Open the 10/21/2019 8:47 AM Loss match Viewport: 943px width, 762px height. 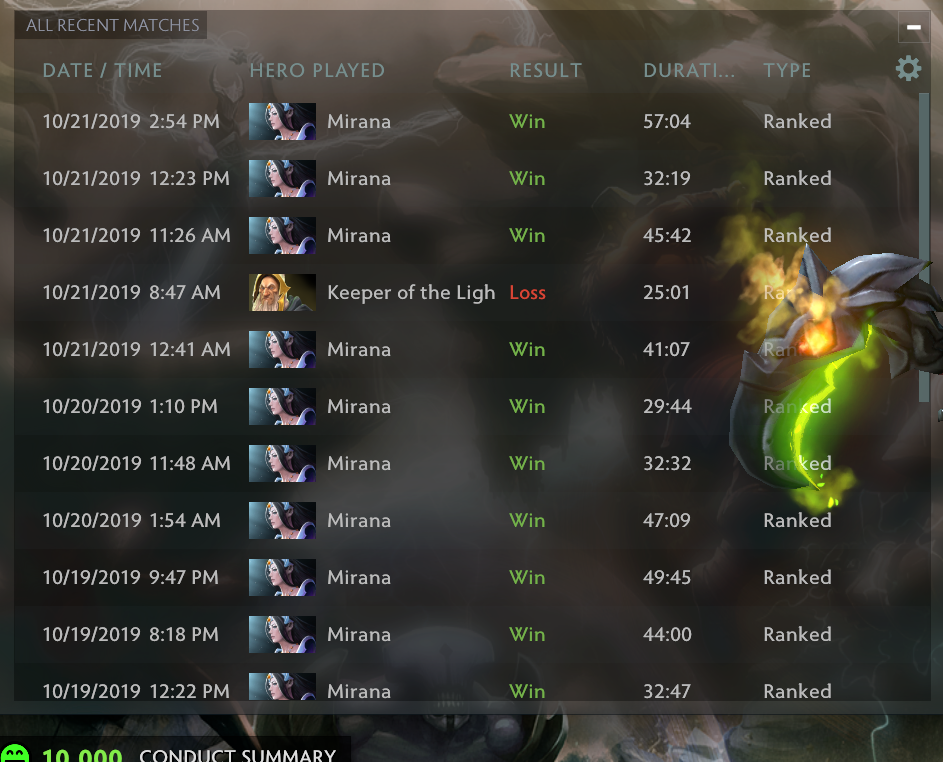tap(467, 292)
